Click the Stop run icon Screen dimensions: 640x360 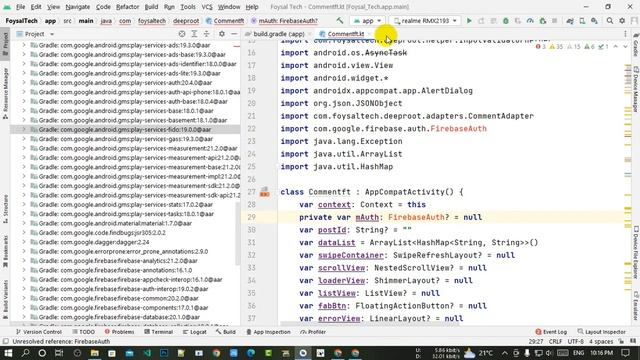click(554, 20)
